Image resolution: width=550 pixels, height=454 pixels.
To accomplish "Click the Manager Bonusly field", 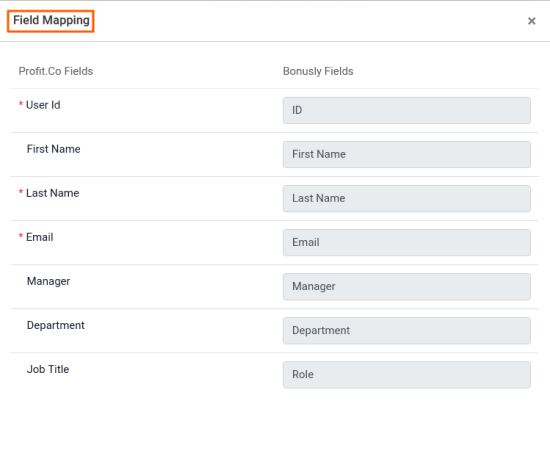I will click(x=407, y=287).
